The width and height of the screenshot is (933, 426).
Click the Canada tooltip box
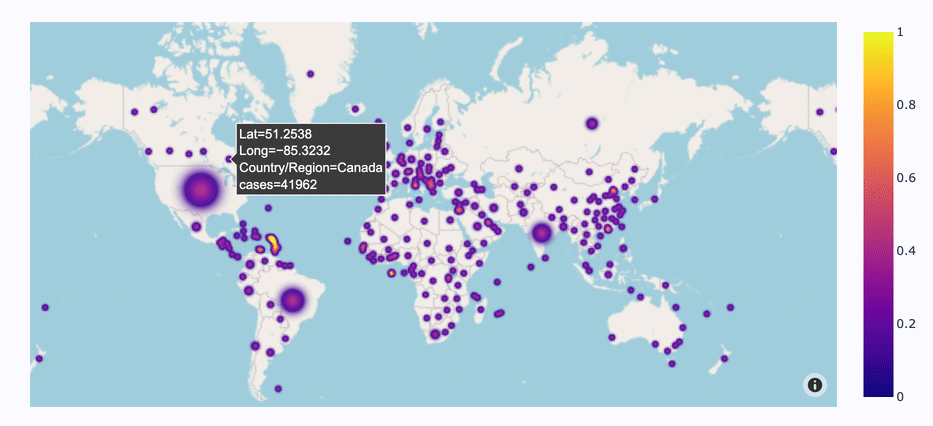click(x=309, y=159)
